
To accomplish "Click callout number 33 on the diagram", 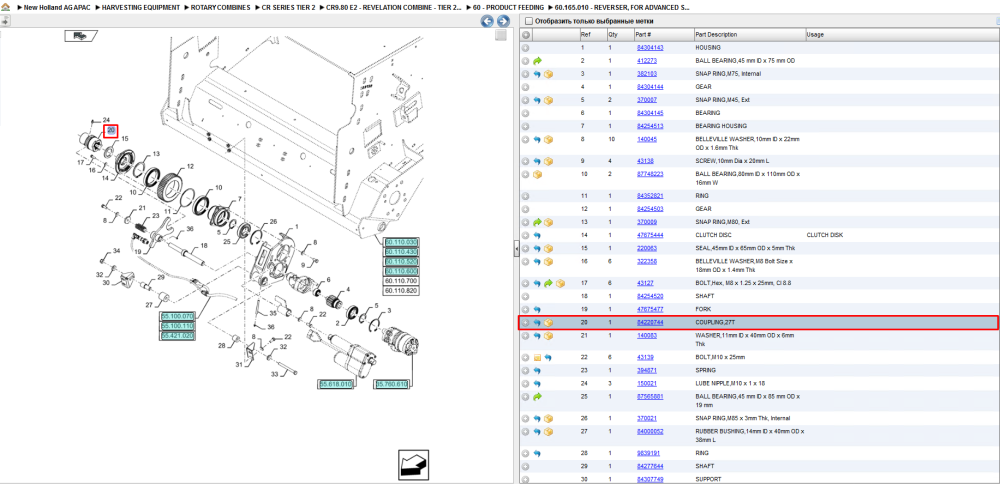I will coord(275,374).
